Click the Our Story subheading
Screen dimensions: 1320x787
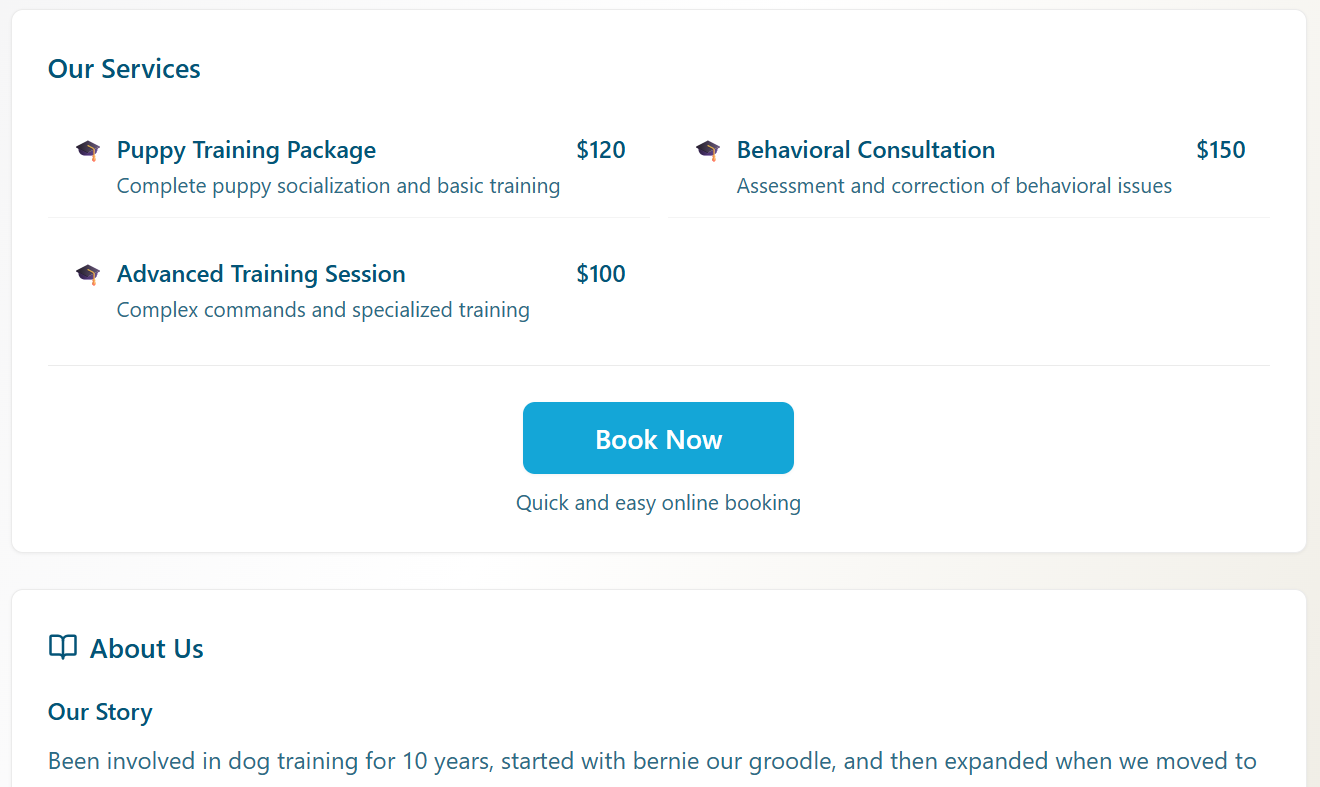100,712
